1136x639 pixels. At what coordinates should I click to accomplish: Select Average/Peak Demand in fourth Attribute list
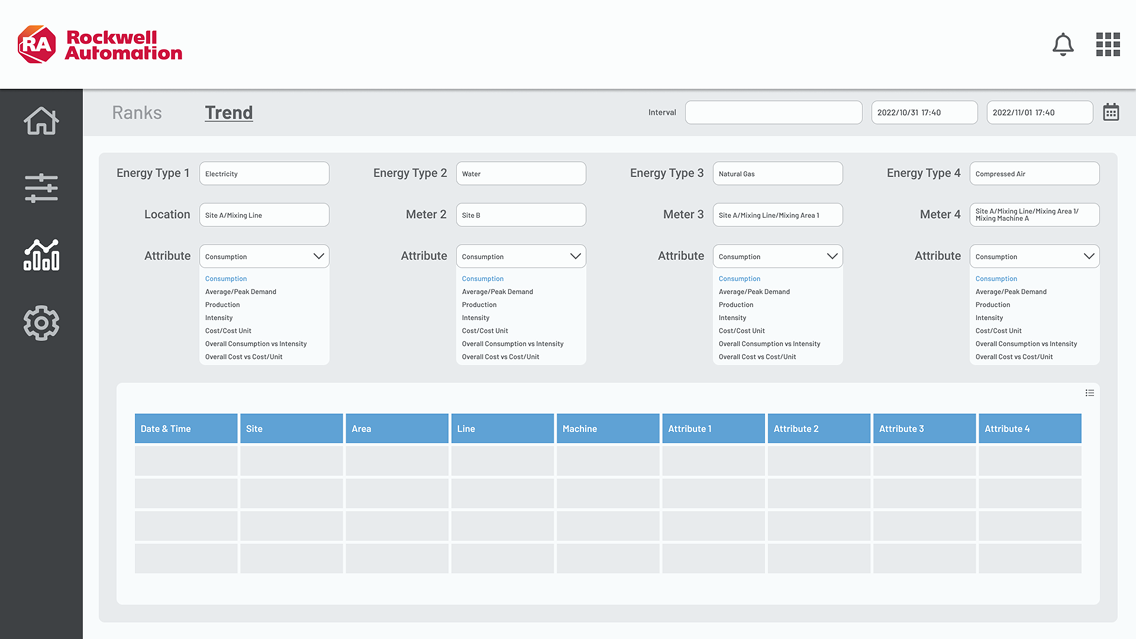tap(1011, 291)
